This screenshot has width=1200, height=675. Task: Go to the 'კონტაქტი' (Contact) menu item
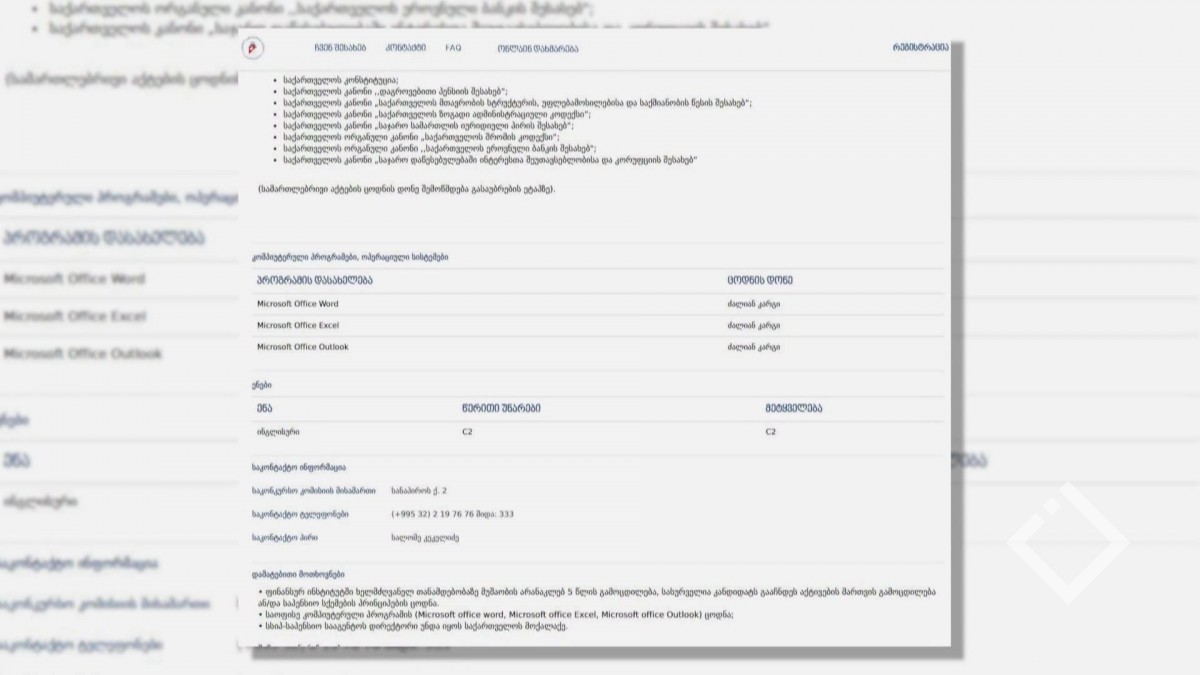(406, 48)
